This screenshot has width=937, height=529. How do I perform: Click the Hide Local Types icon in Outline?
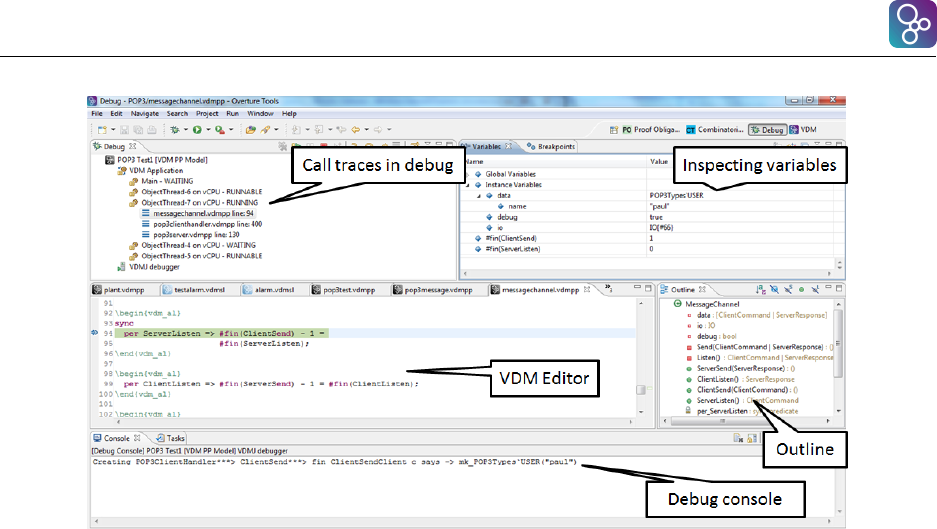point(815,289)
